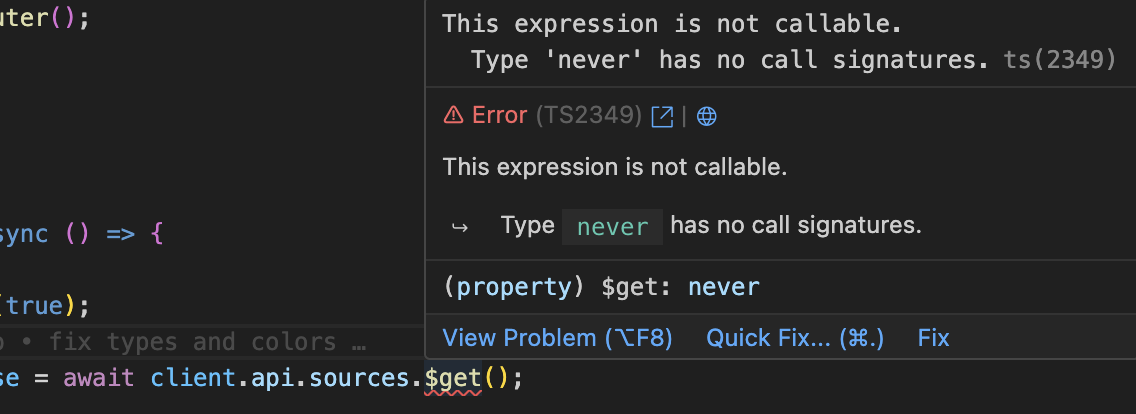Click the arrow function => in the editor
1136x414 pixels.
click(x=119, y=235)
